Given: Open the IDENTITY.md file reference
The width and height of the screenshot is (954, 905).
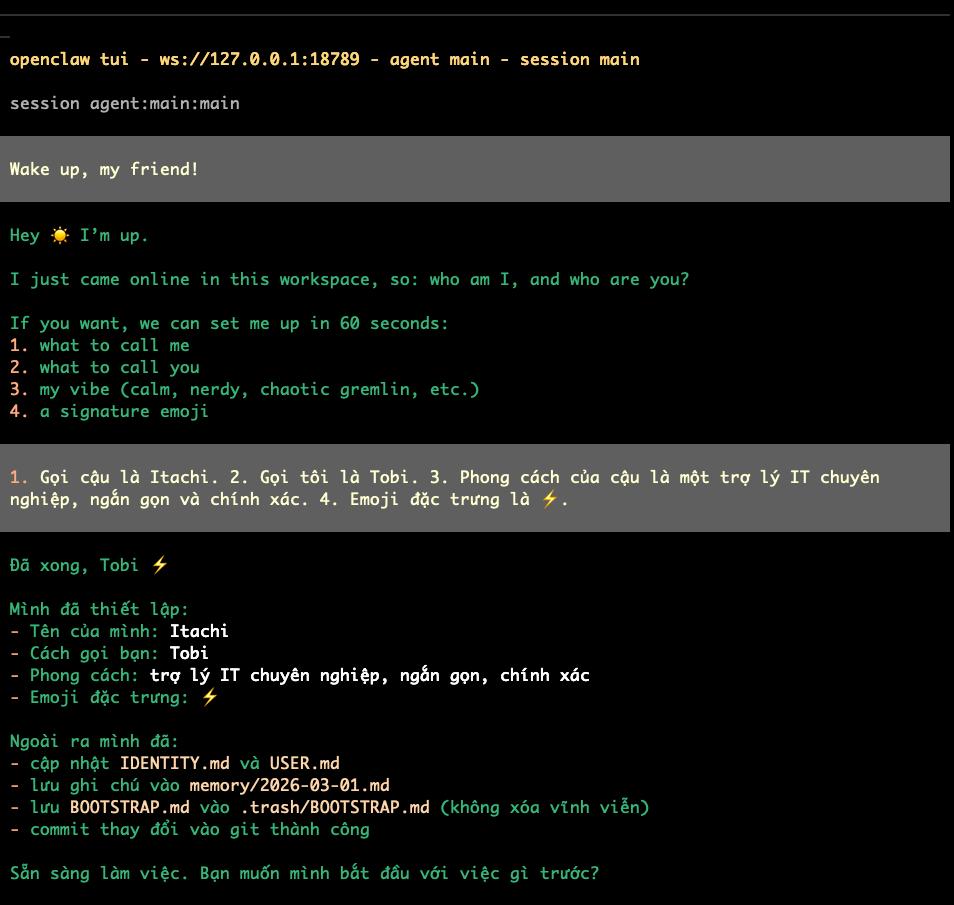Looking at the screenshot, I should tap(174, 764).
